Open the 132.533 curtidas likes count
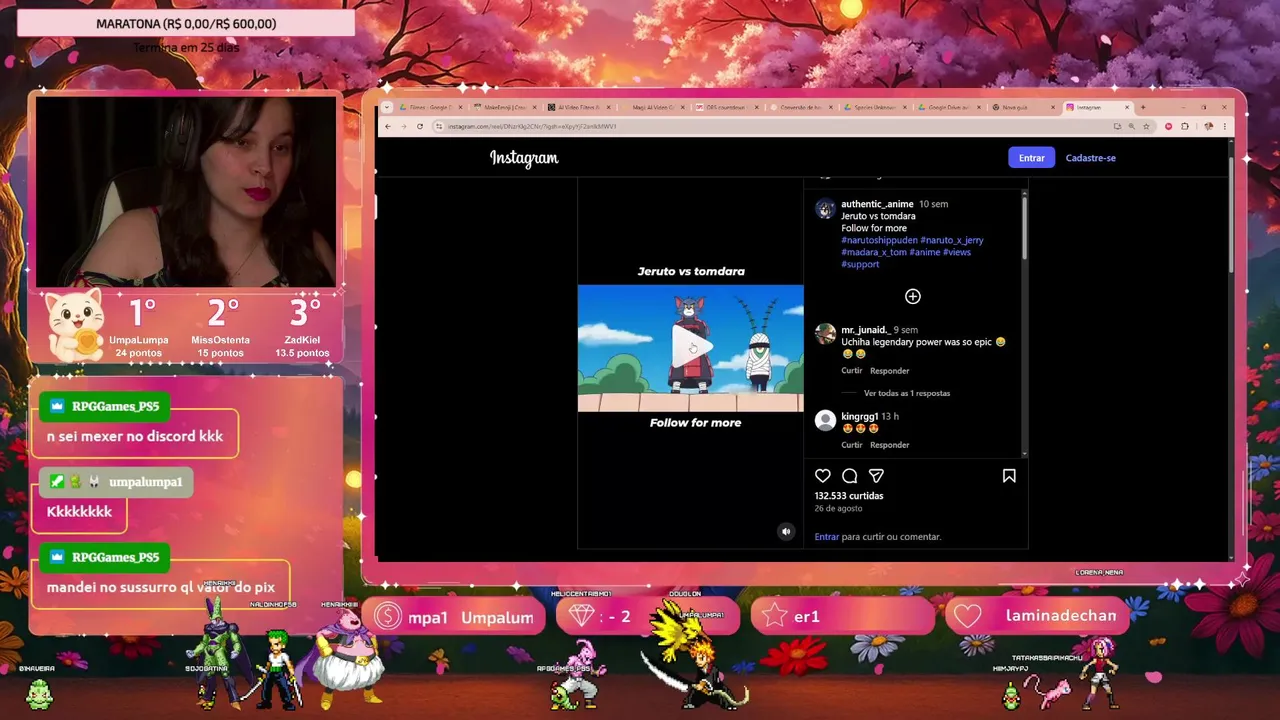1280x720 pixels. (849, 496)
